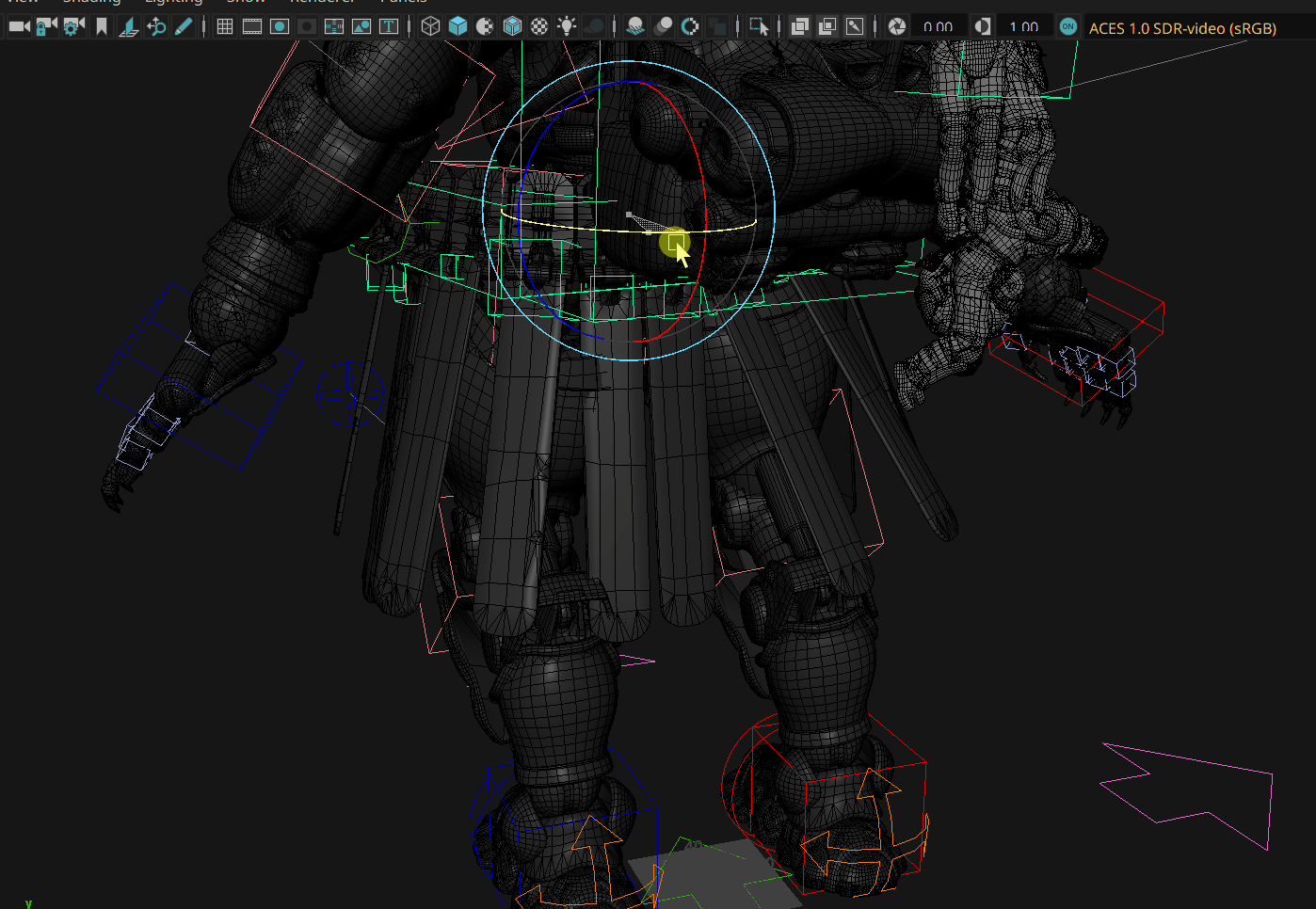This screenshot has width=1316, height=909.
Task: Toggle the Gate Mask icon
Action: pos(307,26)
